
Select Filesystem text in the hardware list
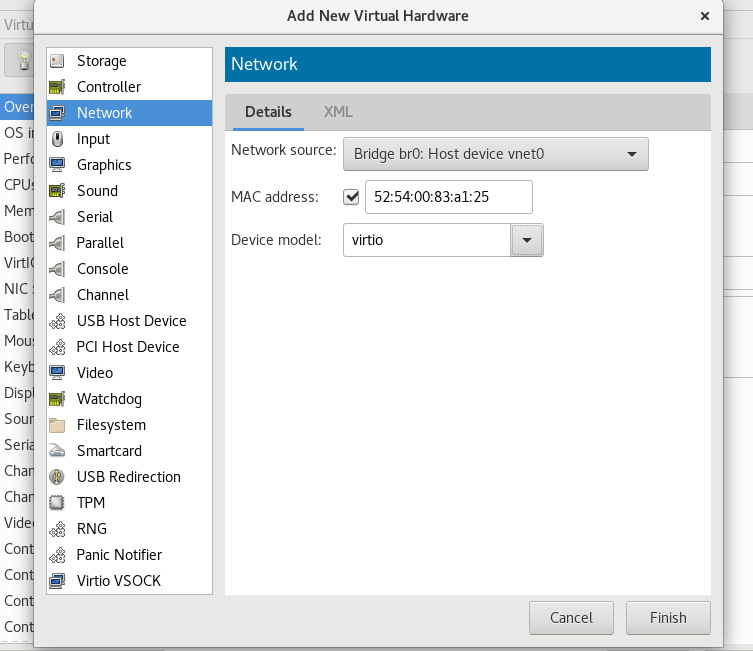(x=111, y=425)
